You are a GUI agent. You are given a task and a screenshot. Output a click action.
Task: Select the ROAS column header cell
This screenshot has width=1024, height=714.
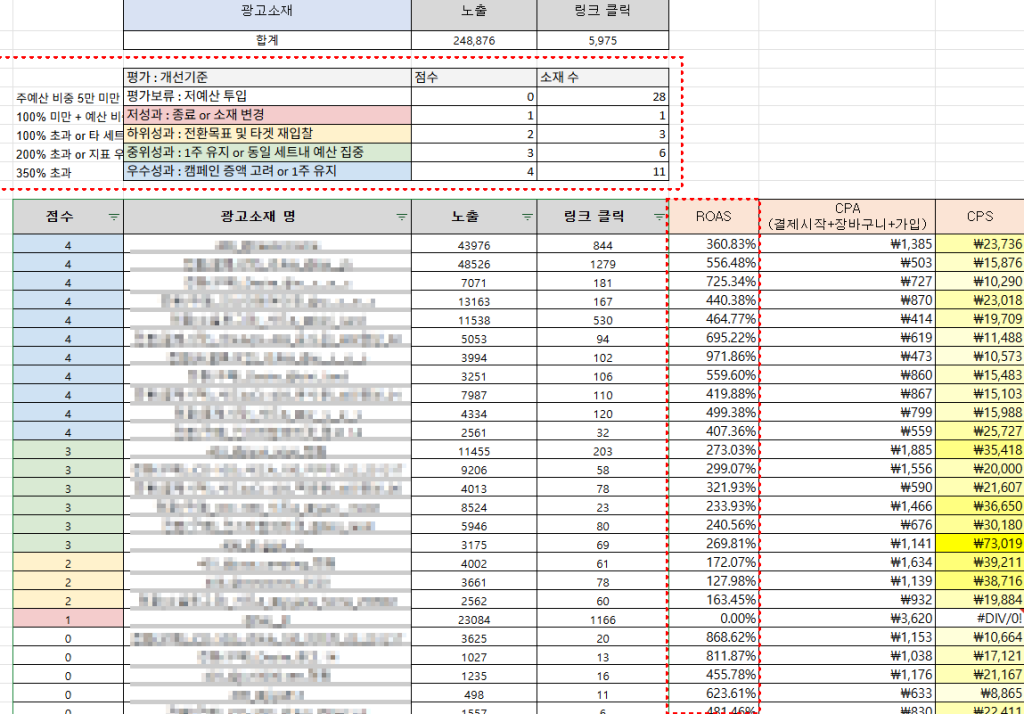[x=713, y=216]
